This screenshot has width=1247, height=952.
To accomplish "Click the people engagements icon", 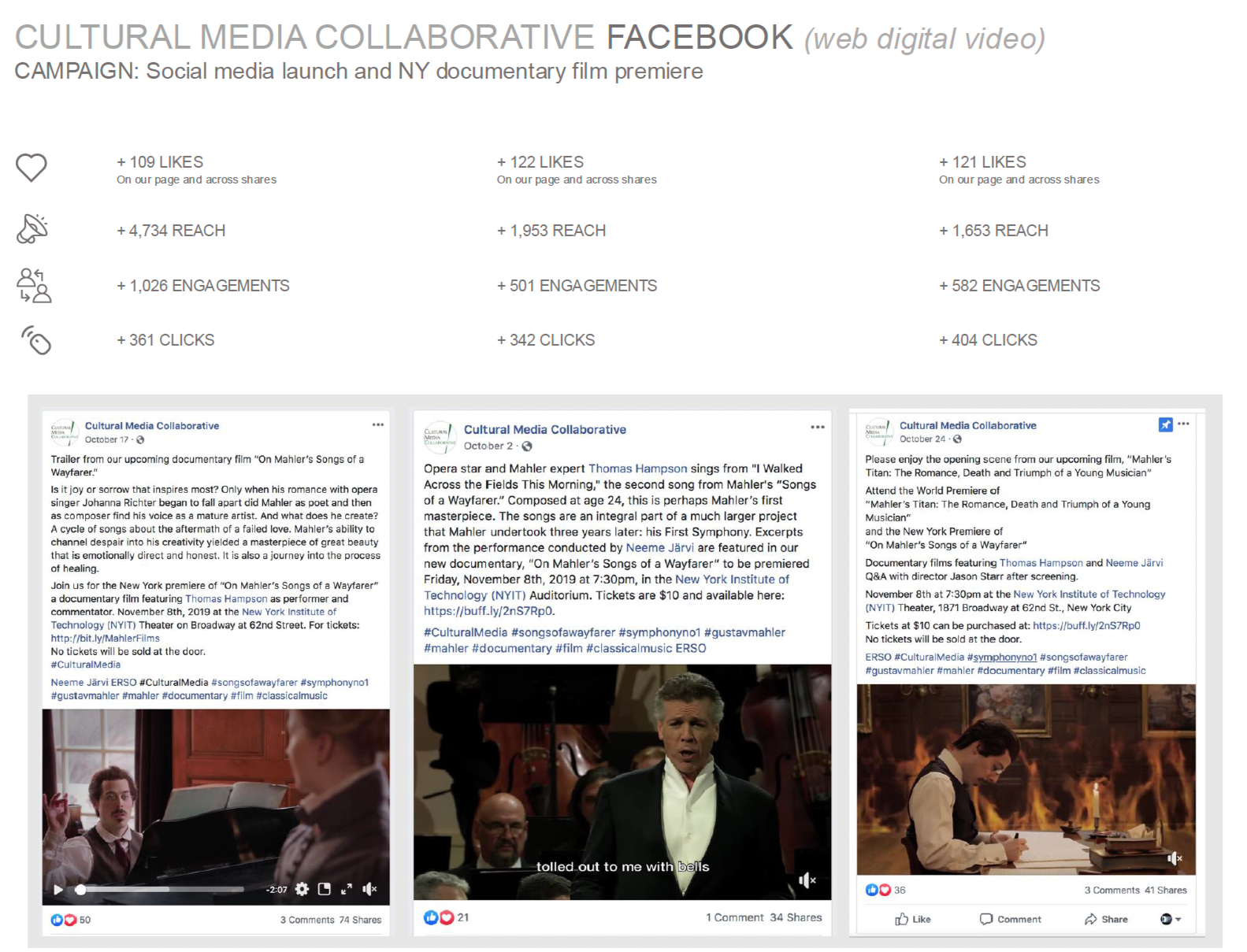I will [34, 285].
